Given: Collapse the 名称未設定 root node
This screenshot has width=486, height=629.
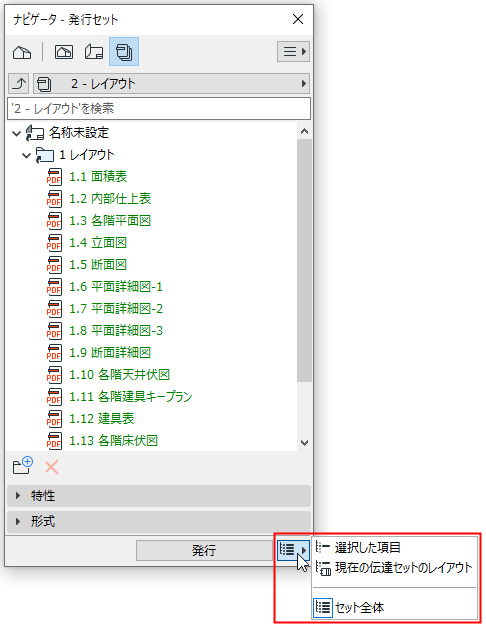Looking at the screenshot, I should coord(16,133).
